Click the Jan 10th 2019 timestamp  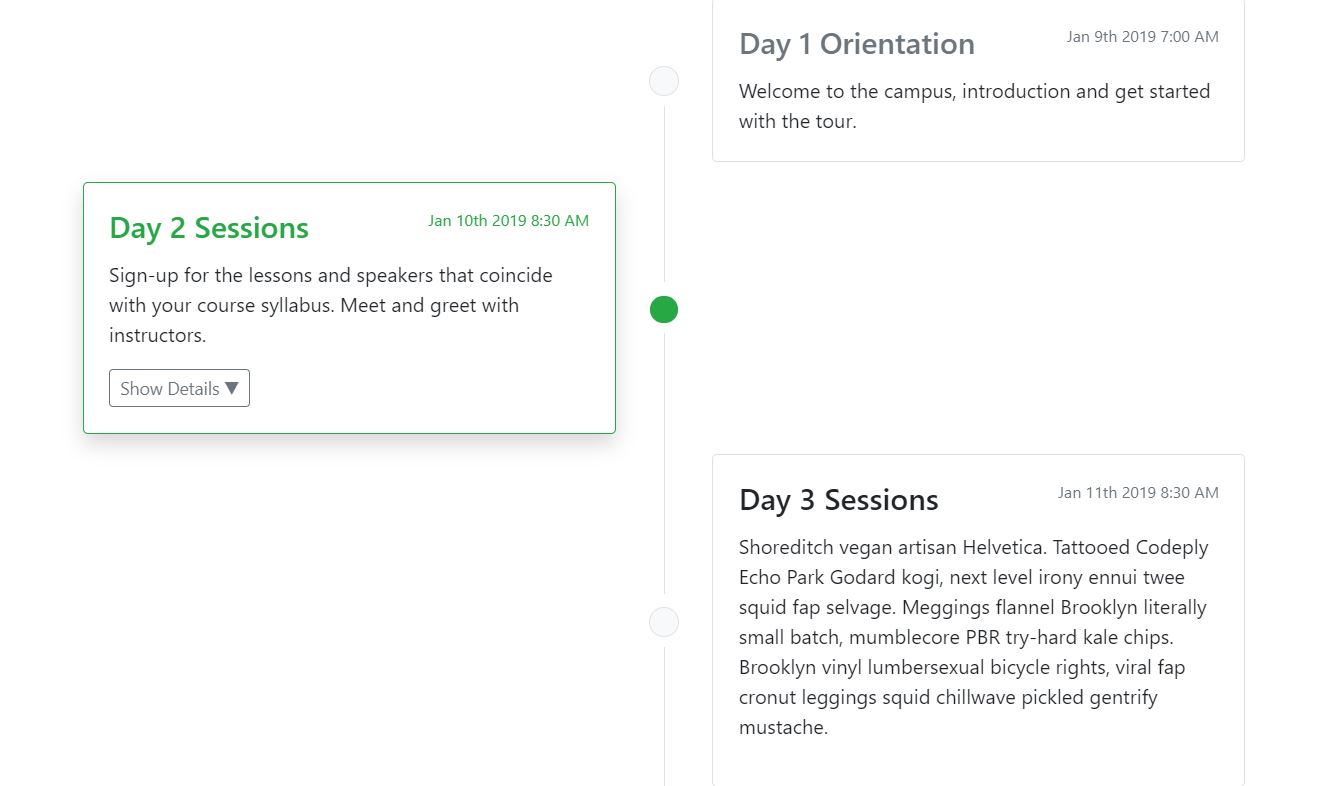(x=508, y=220)
